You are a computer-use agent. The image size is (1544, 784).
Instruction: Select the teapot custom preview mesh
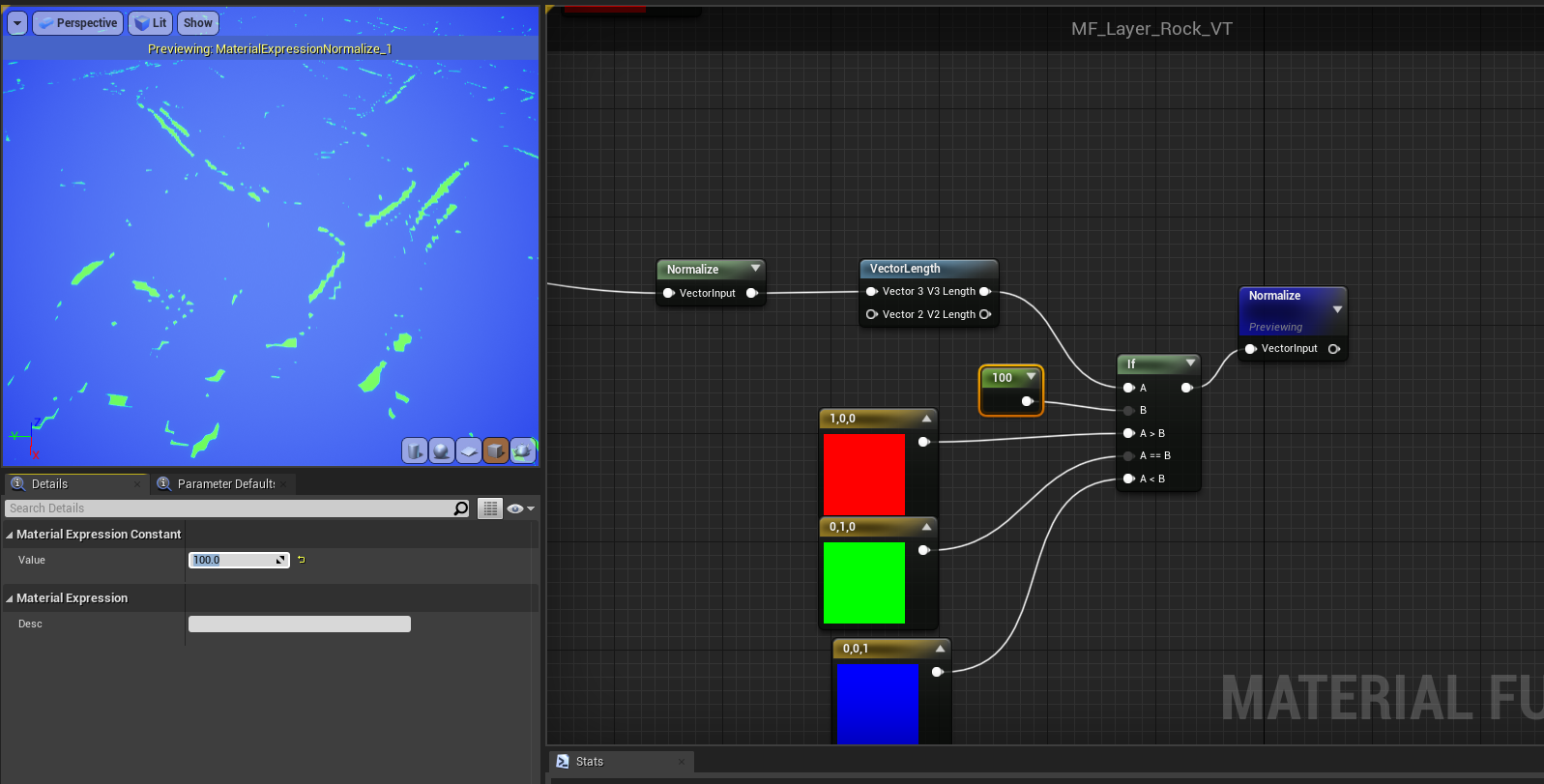pos(523,450)
